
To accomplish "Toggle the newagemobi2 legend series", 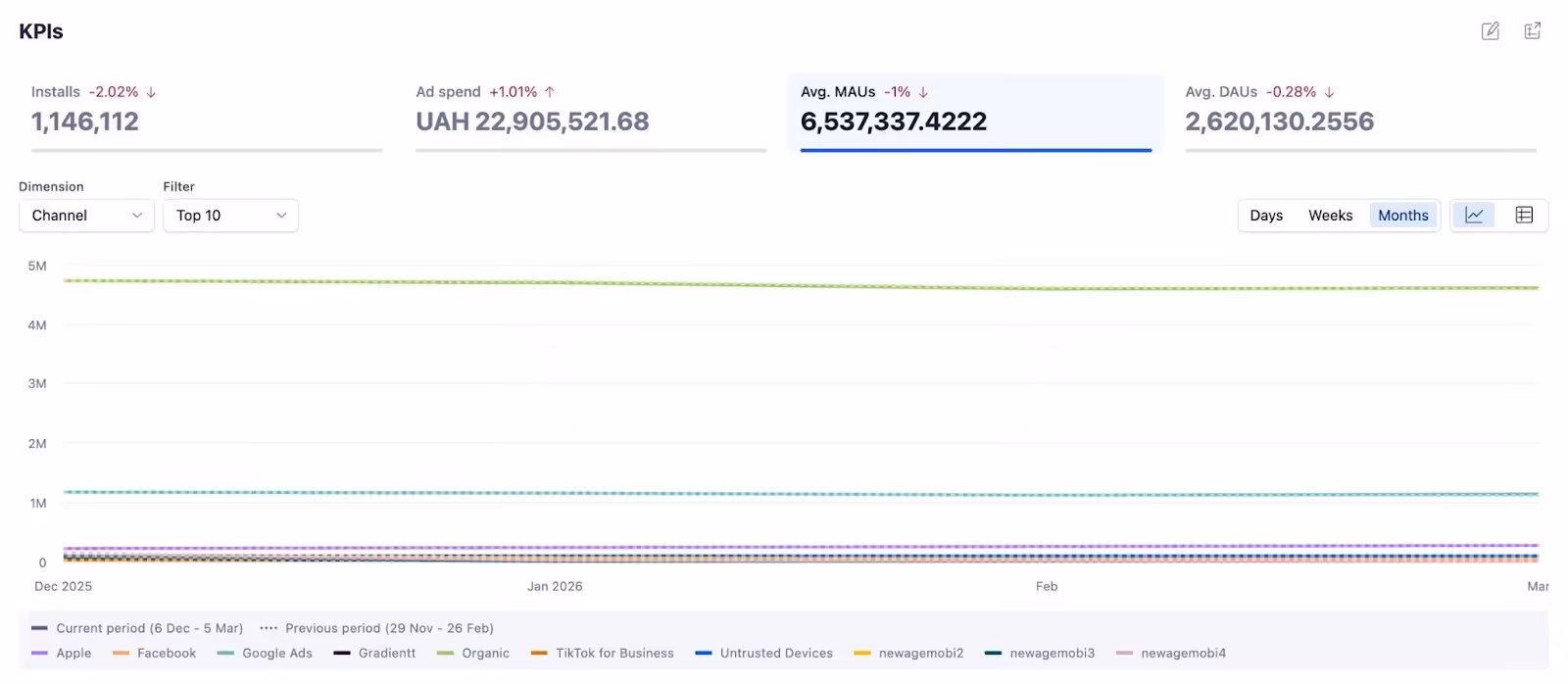I will click(909, 653).
